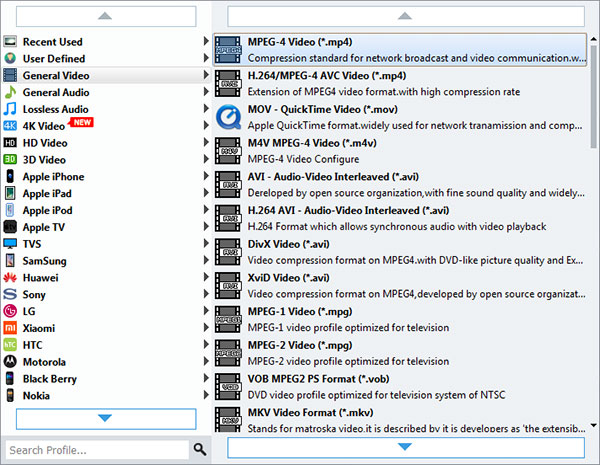This screenshot has height=465, width=600.
Task: Select the Apple iPhone category
Action: [53, 177]
